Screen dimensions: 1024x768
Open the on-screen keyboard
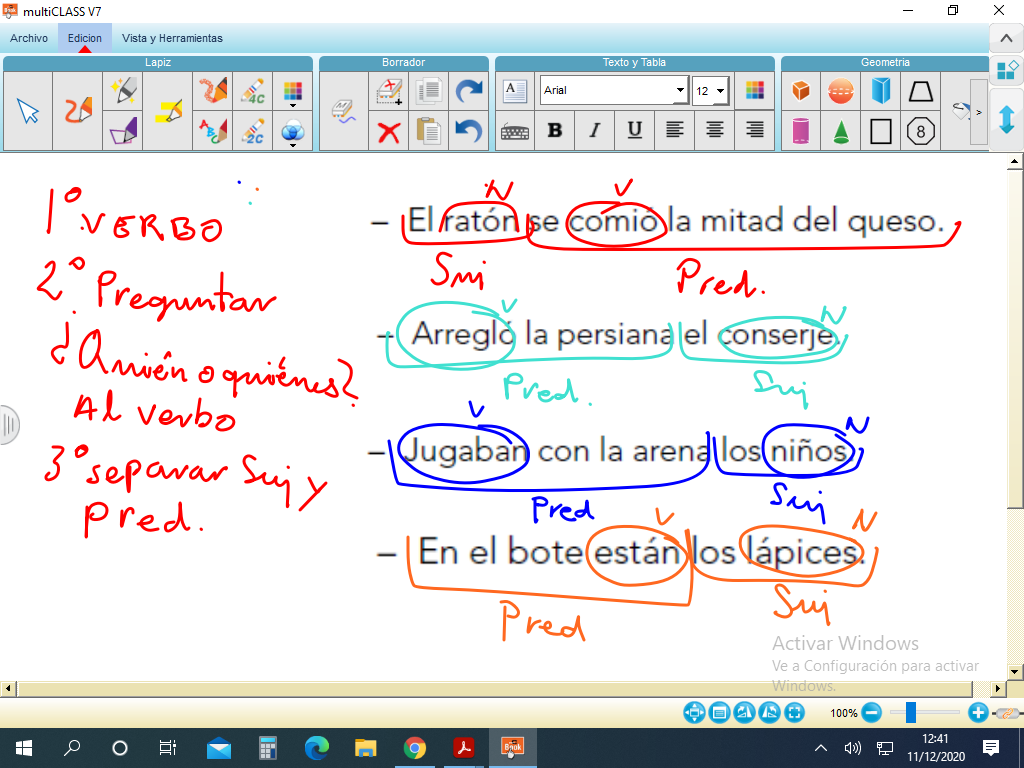[x=515, y=132]
